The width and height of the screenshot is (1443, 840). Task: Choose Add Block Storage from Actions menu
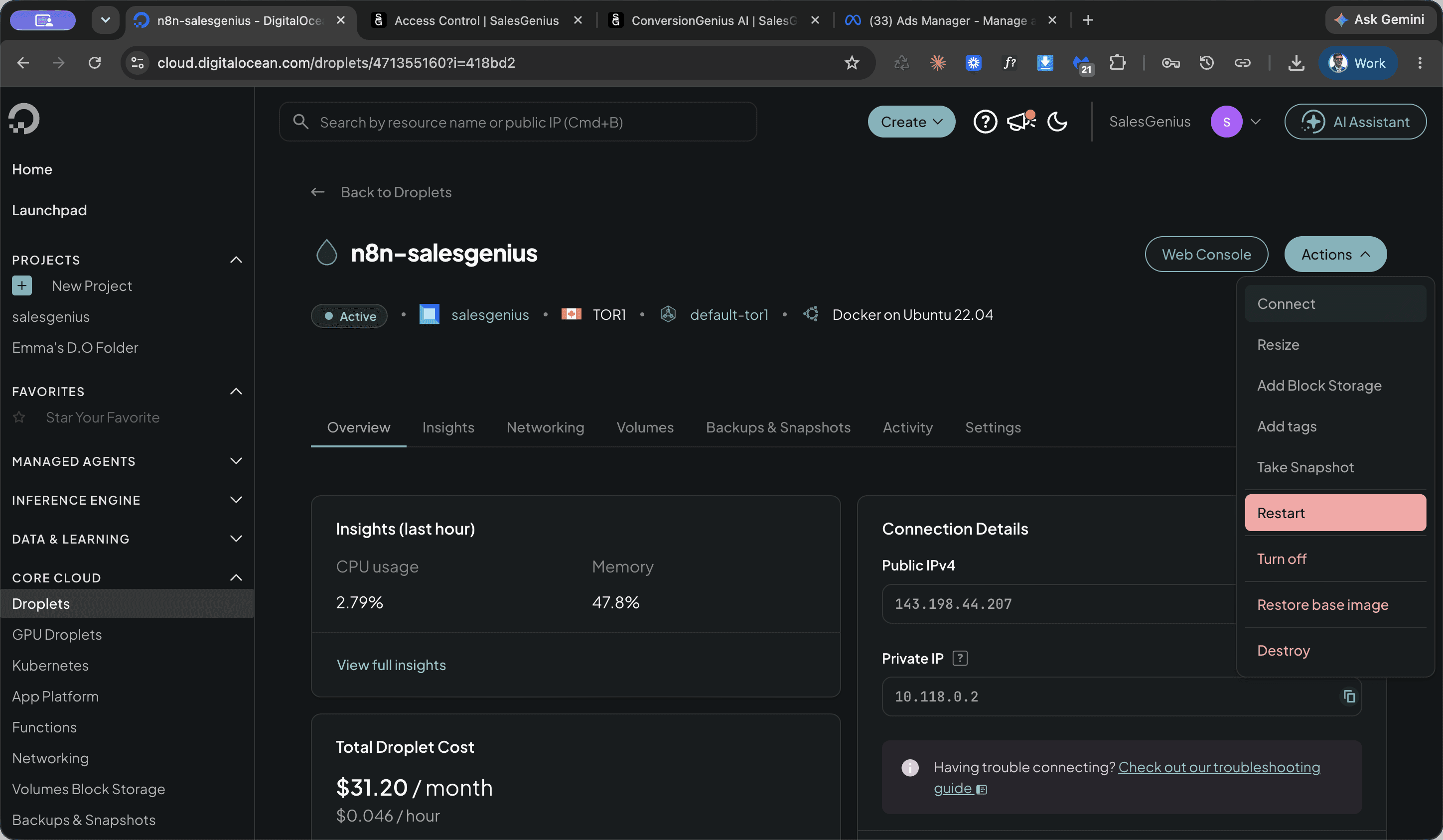(x=1335, y=385)
